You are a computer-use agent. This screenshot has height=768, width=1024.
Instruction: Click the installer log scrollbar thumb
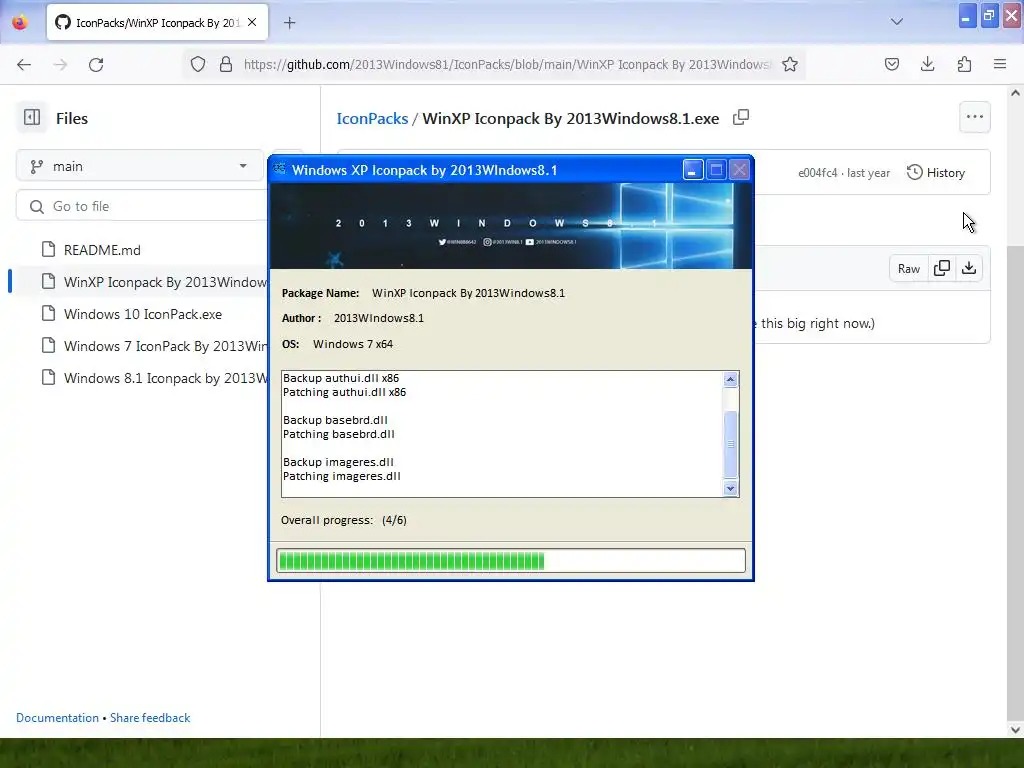730,444
